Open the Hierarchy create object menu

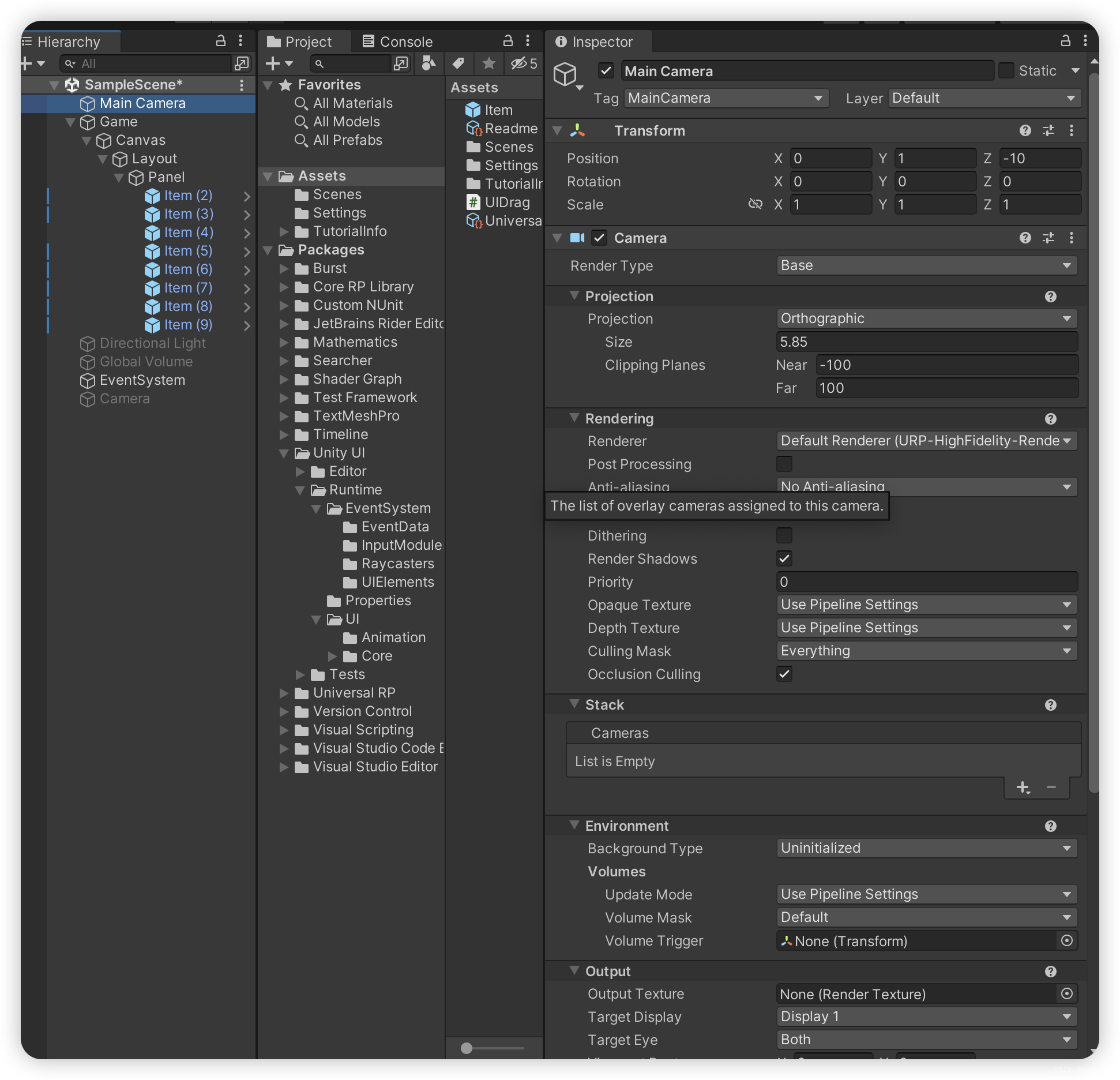[x=25, y=63]
